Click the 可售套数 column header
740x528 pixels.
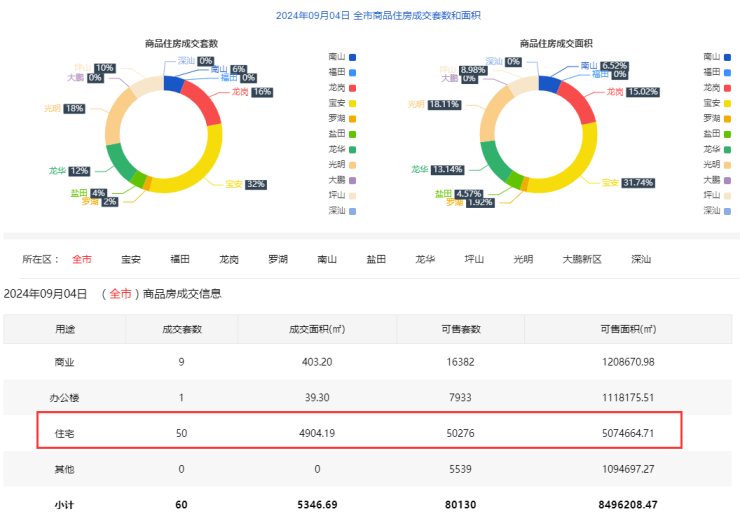click(462, 329)
